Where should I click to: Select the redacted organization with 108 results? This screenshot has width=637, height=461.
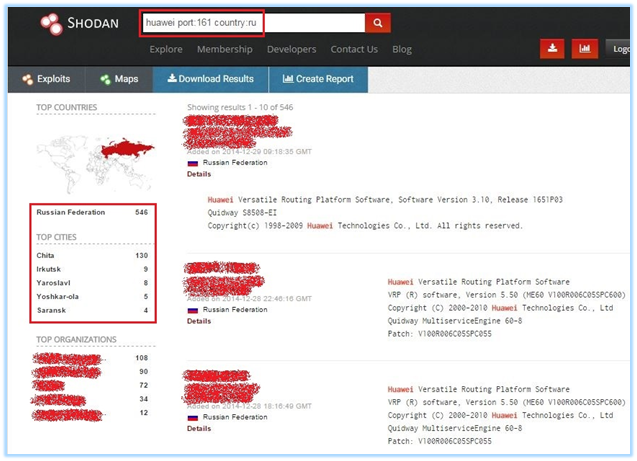tap(90, 359)
